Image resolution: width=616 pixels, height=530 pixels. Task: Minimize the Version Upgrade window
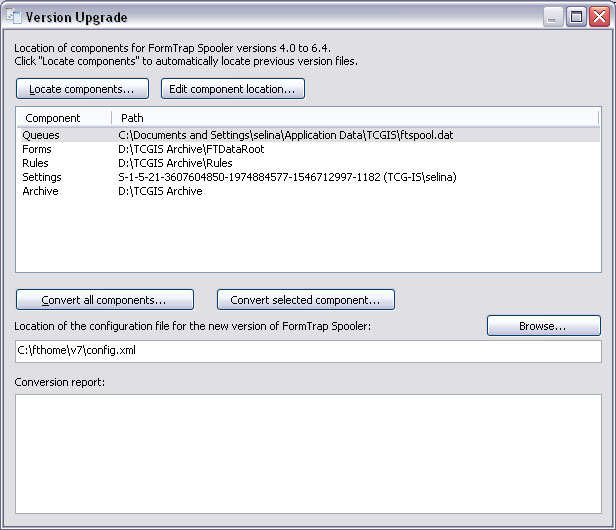pyautogui.click(x=554, y=16)
